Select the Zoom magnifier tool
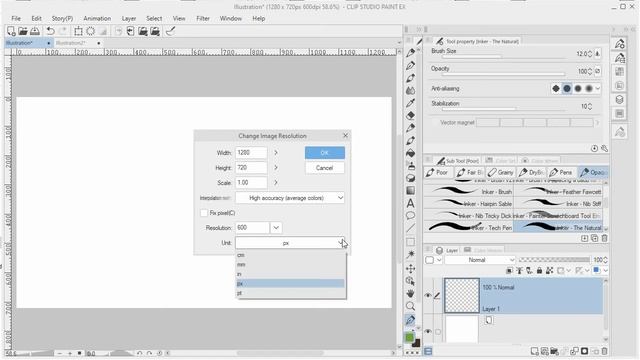This screenshot has width=640, height=360. pos(411,306)
